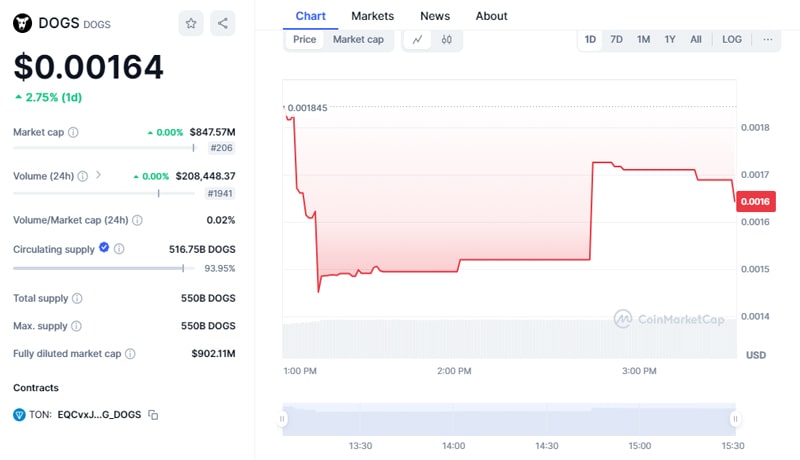Copy the TON contract address

click(x=153, y=415)
